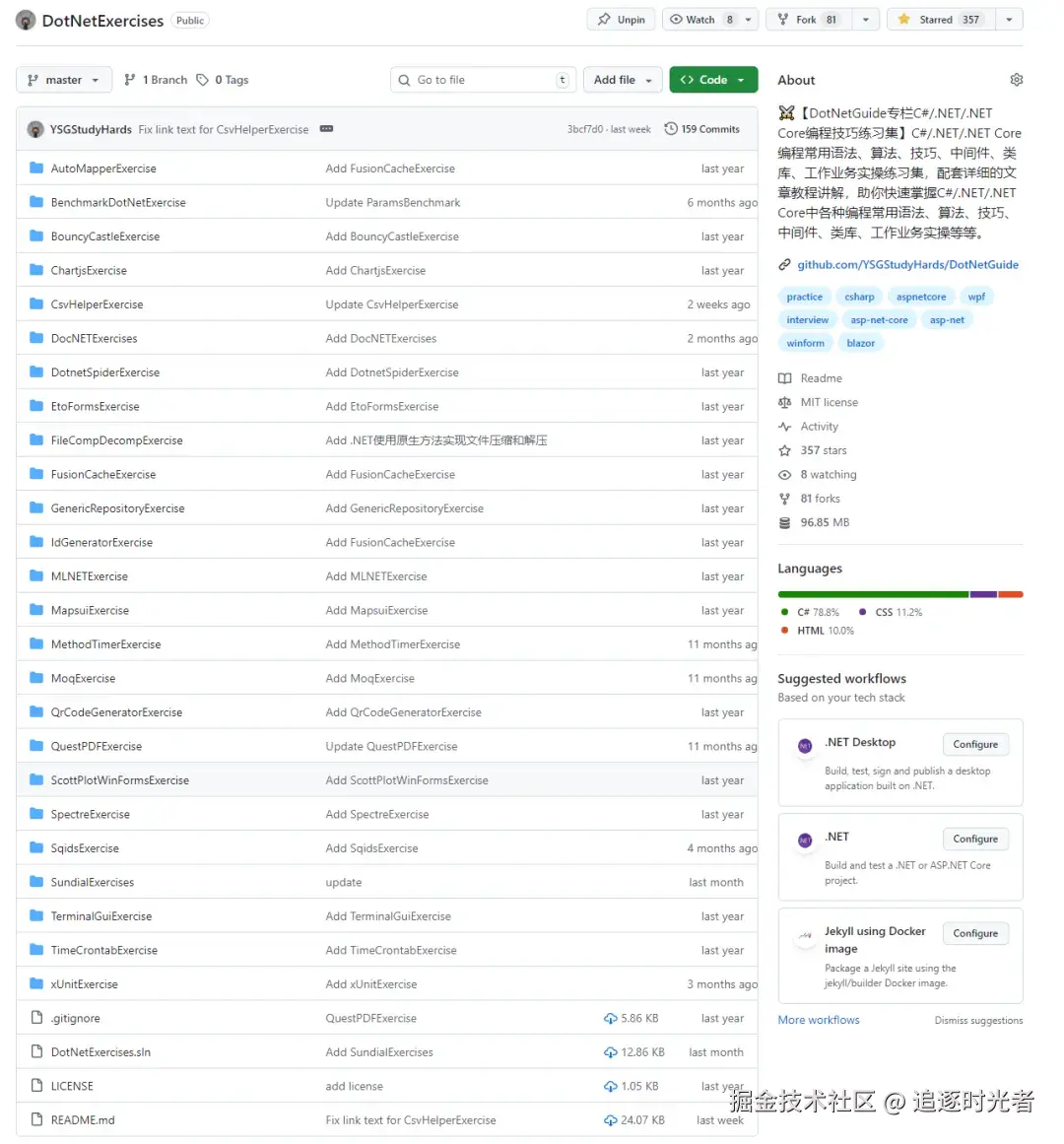This screenshot has width=1064, height=1144.
Task: Click the red HTML segment of languages bar
Action: click(x=1011, y=594)
